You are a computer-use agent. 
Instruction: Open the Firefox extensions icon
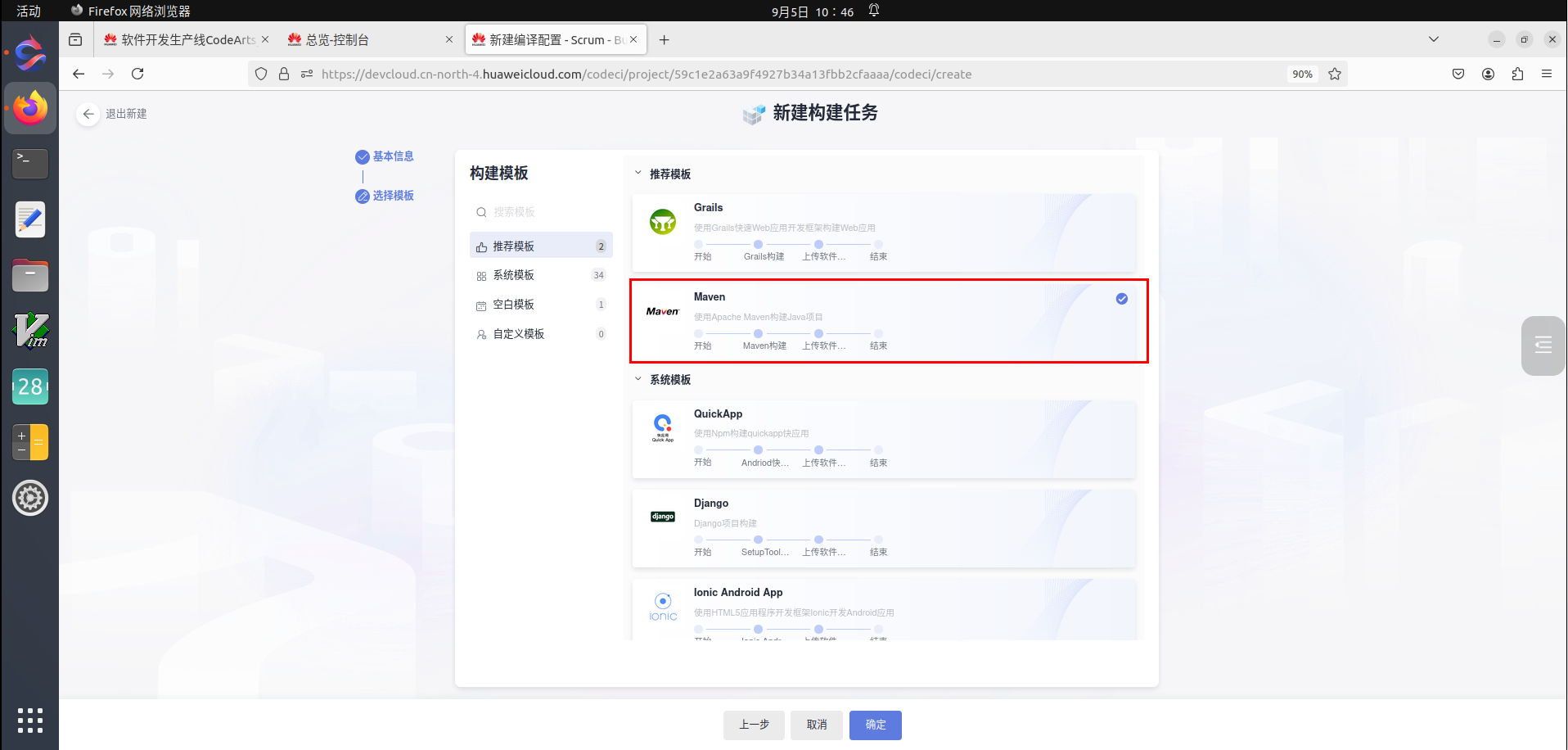1517,74
